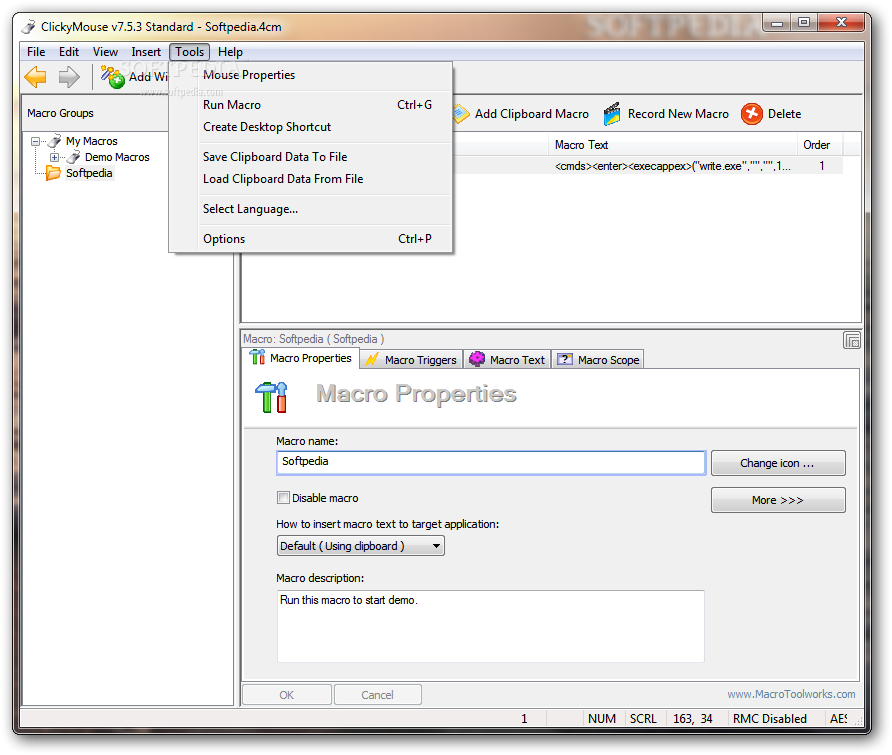Switch to the Macro Triggers tab

coord(411,360)
